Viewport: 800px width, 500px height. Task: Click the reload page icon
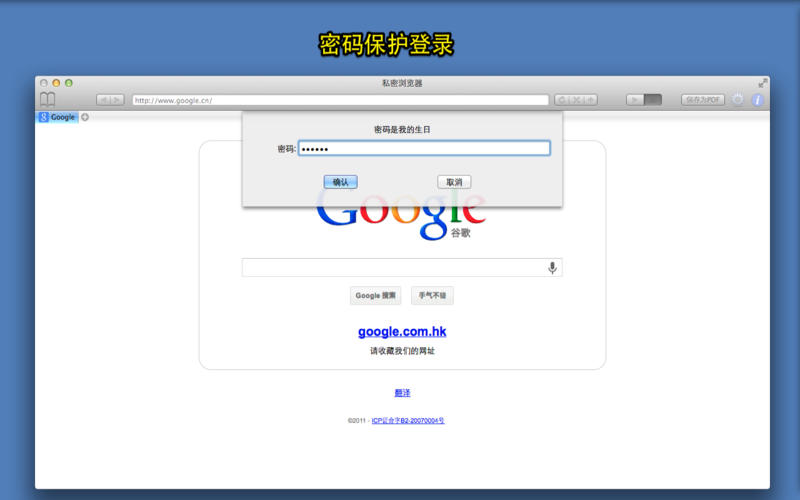click(562, 100)
